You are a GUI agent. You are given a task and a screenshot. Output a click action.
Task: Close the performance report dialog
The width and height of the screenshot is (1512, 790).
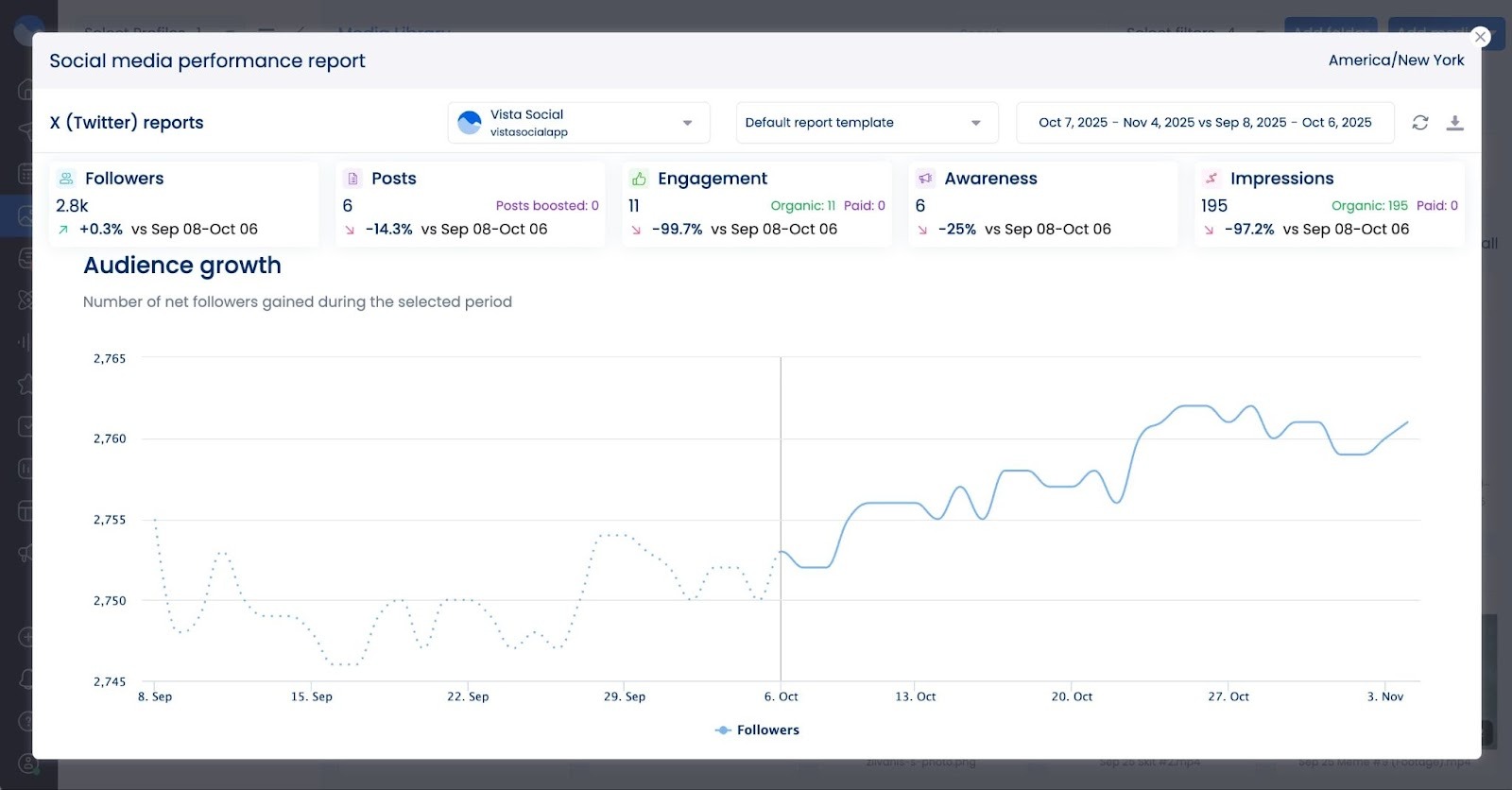coord(1480,37)
